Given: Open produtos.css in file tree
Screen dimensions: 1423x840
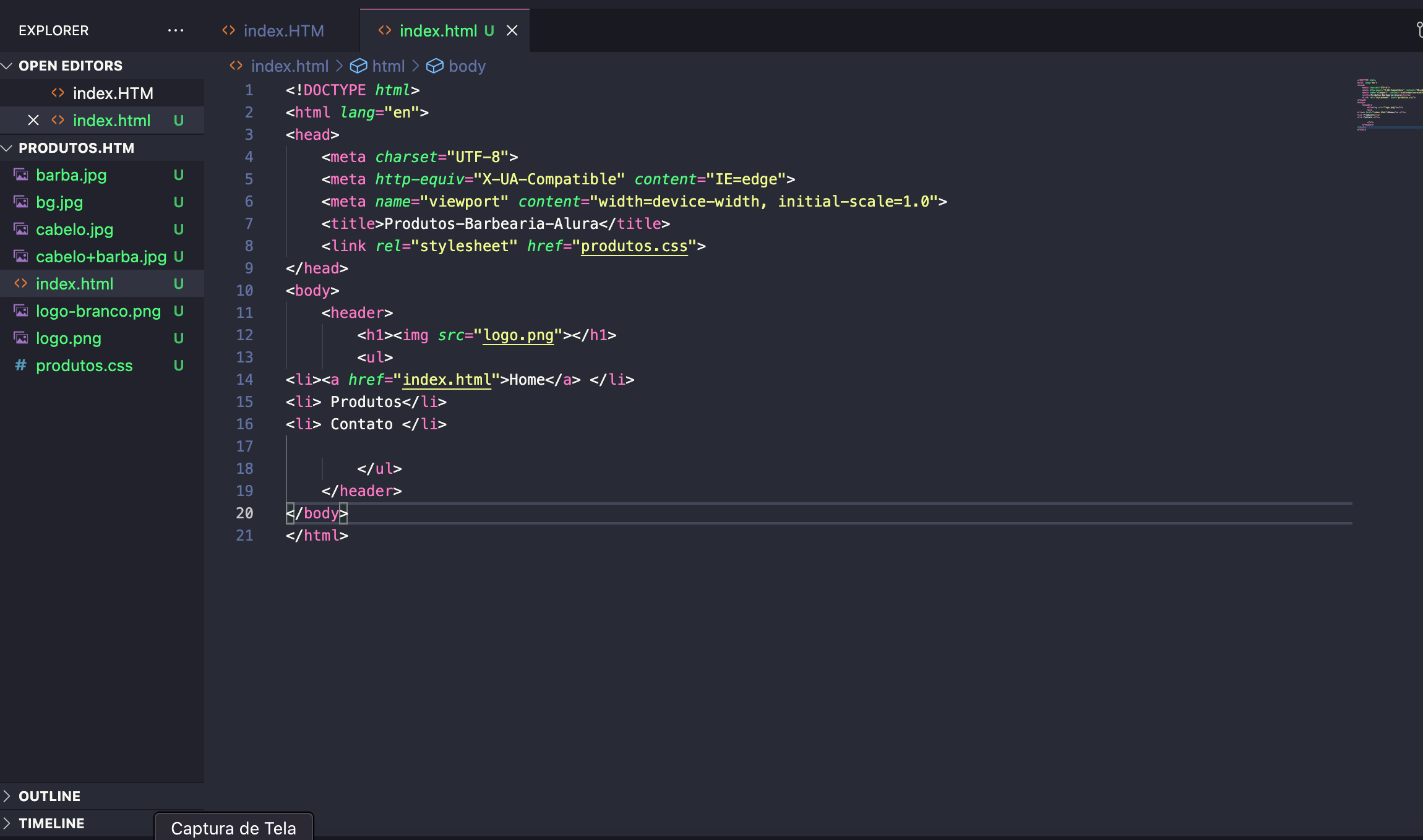Looking at the screenshot, I should coord(102,366).
